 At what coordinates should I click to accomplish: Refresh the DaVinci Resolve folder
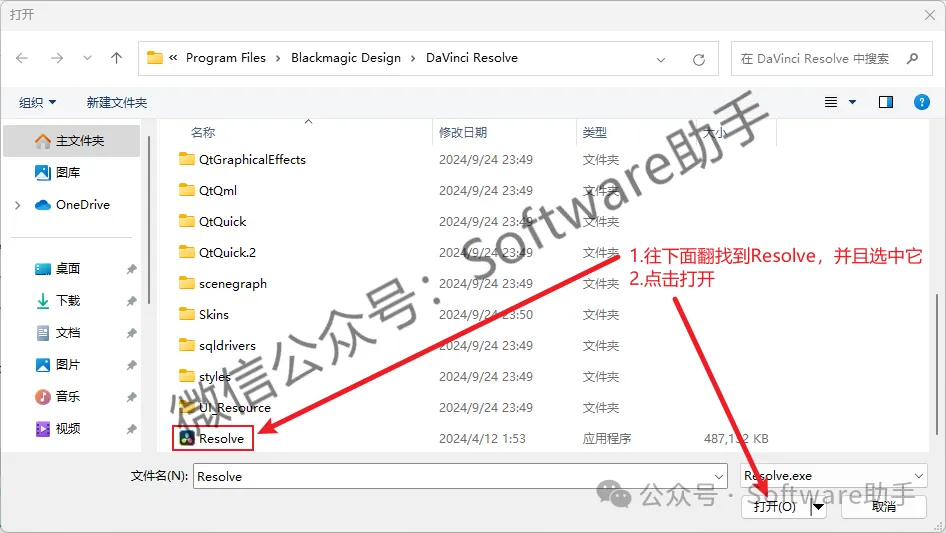699,59
